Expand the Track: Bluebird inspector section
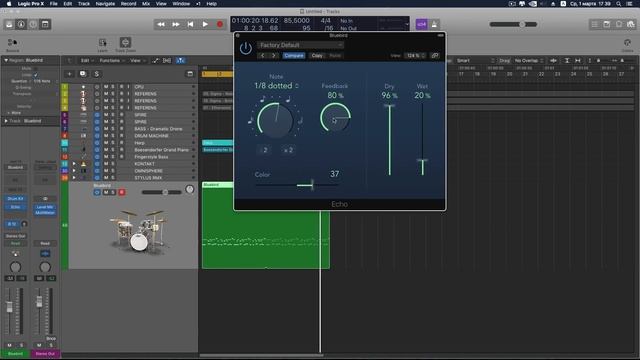Image resolution: width=640 pixels, height=360 pixels. tap(6, 121)
